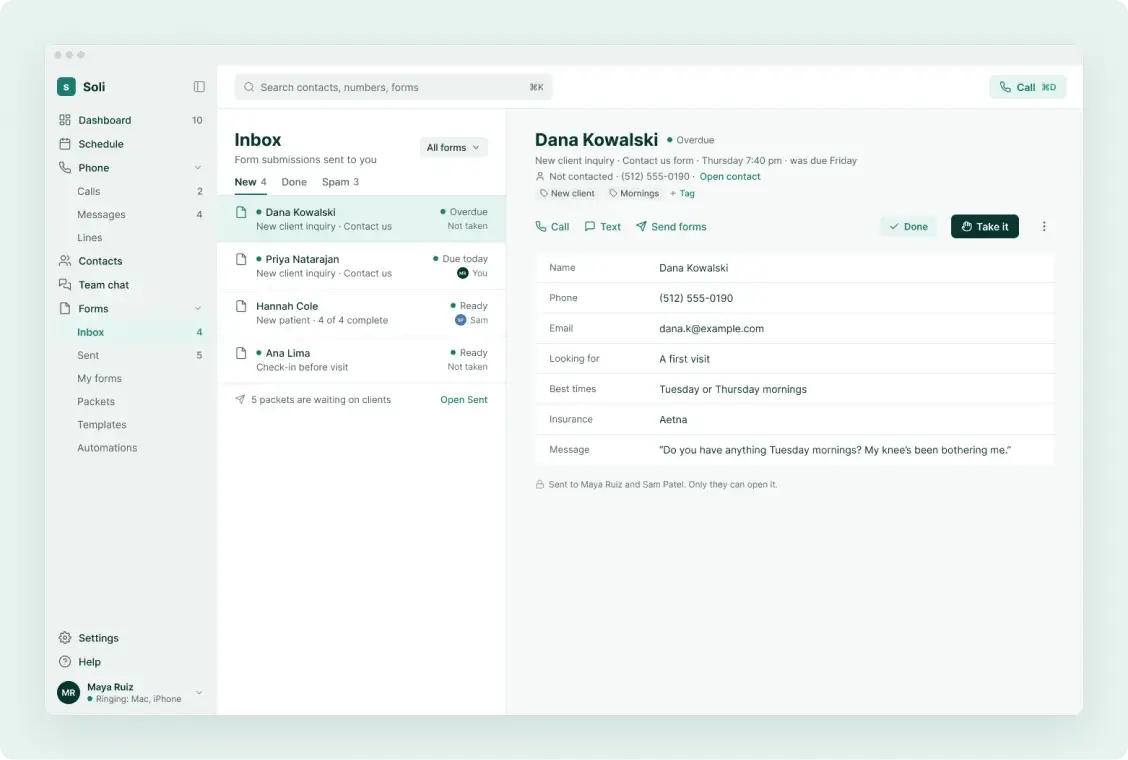Open Messages under Phone
Image resolution: width=1128 pixels, height=760 pixels.
pyautogui.click(x=130, y=214)
